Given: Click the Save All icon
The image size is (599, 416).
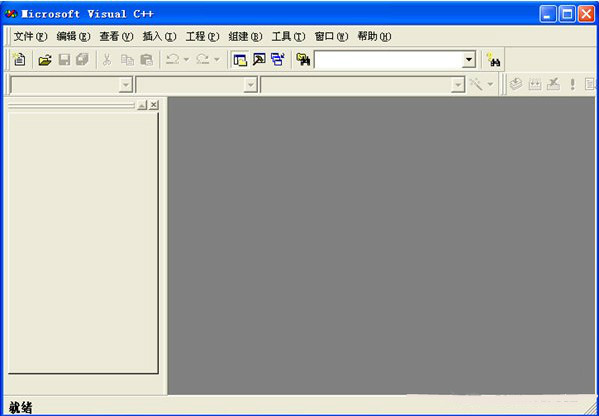Looking at the screenshot, I should (82, 60).
